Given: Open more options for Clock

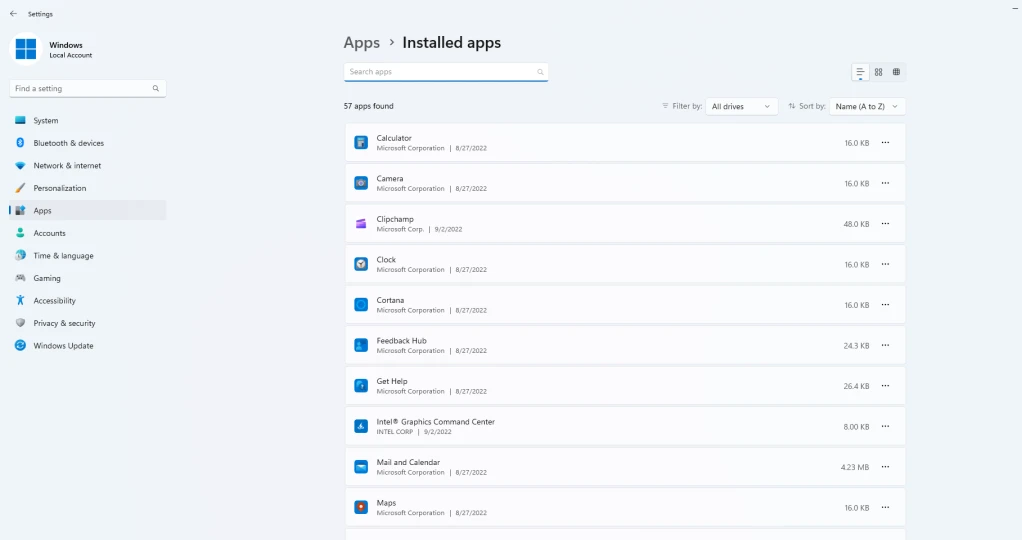Looking at the screenshot, I should pyautogui.click(x=885, y=264).
